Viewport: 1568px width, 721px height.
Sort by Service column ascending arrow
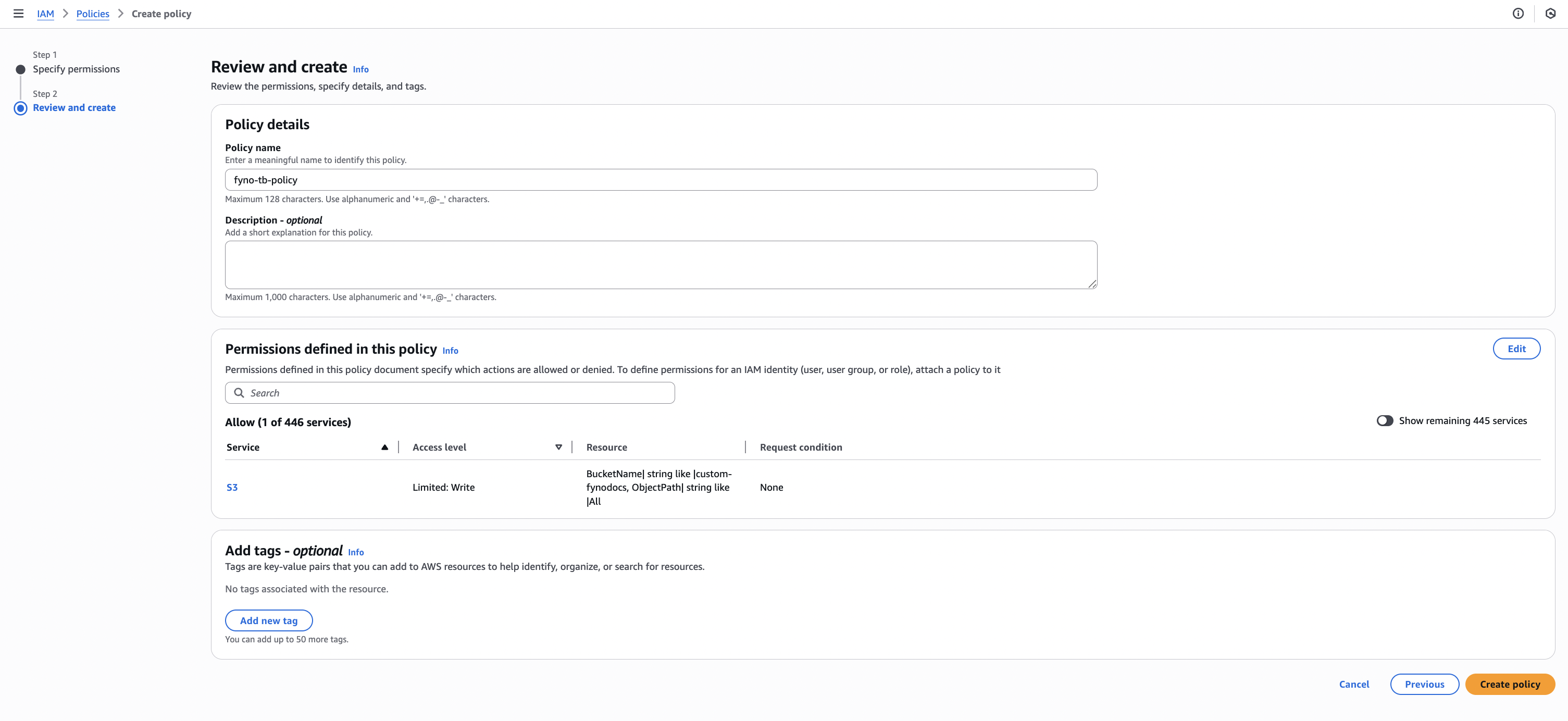[384, 447]
